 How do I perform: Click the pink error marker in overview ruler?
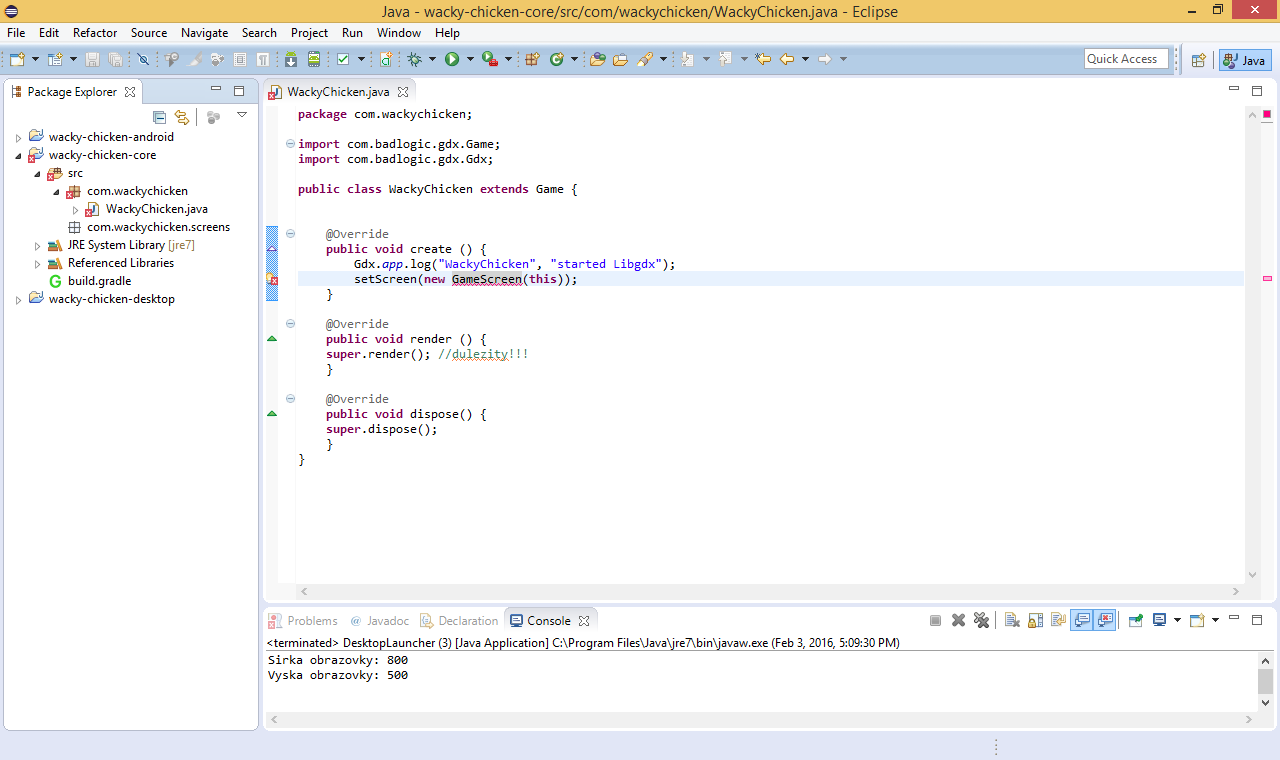point(1267,278)
